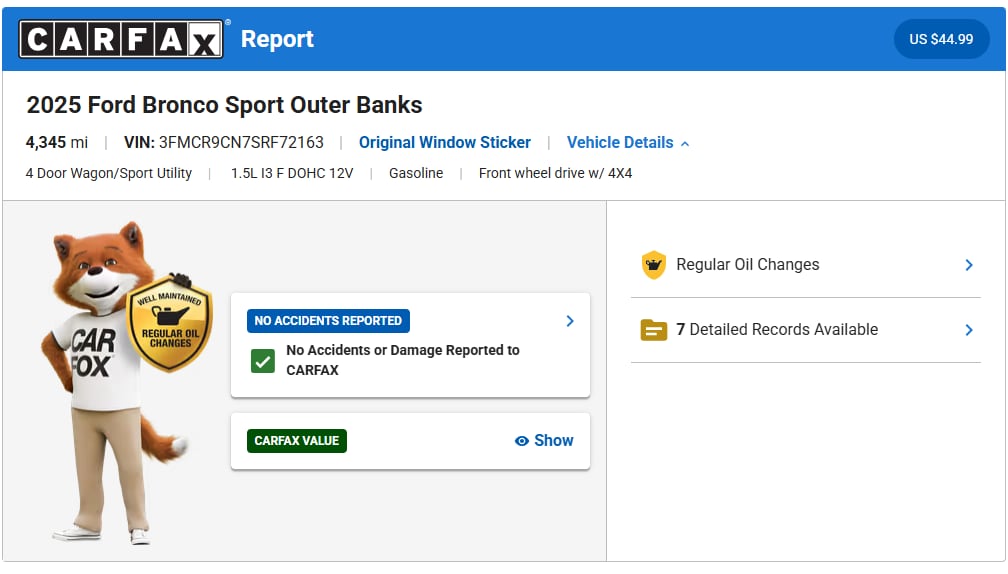Click 4 Door Wagon/Sport Utility text

click(109, 173)
